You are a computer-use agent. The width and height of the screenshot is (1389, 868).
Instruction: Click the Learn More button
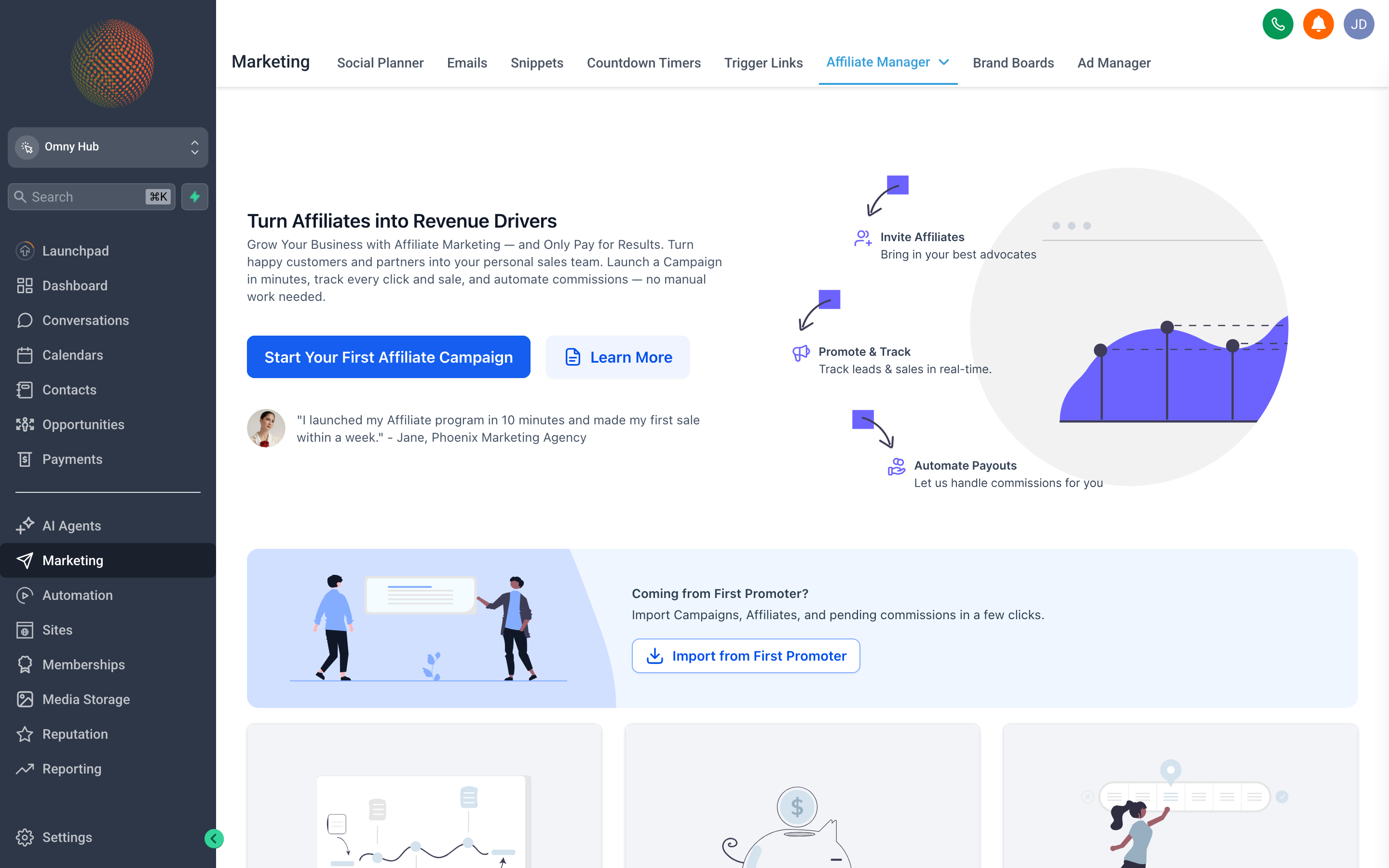618,357
